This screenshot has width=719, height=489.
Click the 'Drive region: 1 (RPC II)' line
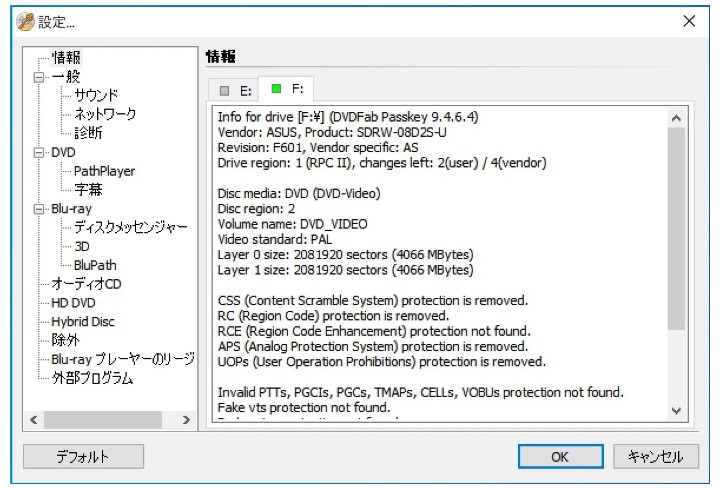(x=382, y=163)
